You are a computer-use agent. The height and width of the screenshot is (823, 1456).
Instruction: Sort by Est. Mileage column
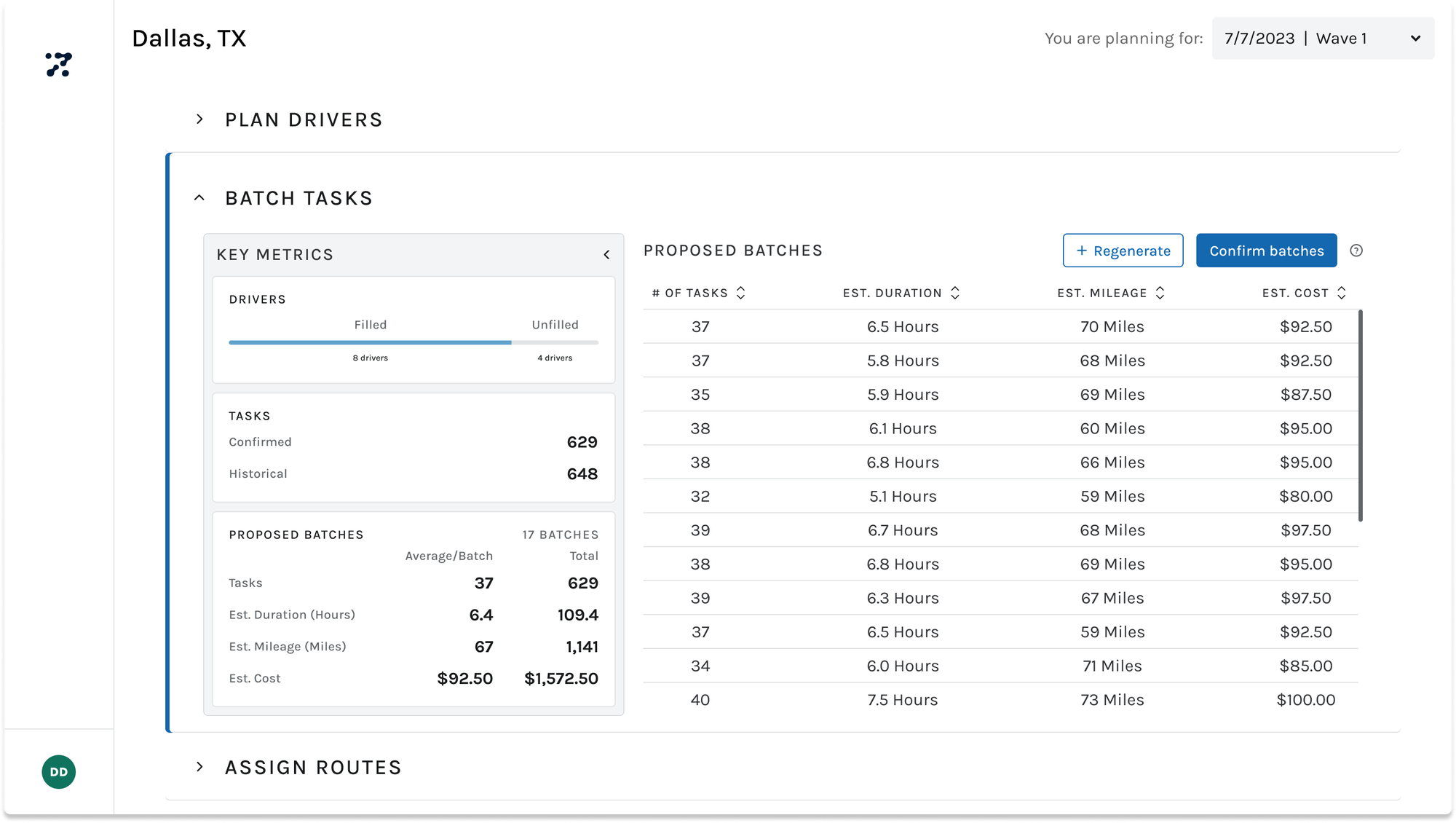pyautogui.click(x=1160, y=293)
